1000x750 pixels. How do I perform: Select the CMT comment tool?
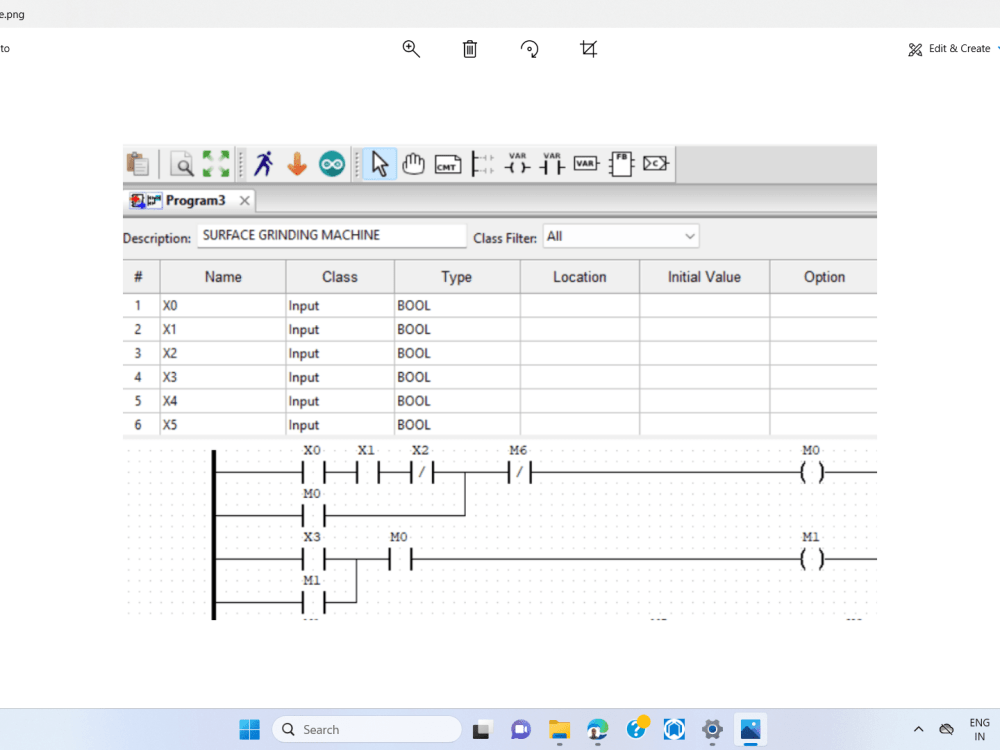coord(447,163)
